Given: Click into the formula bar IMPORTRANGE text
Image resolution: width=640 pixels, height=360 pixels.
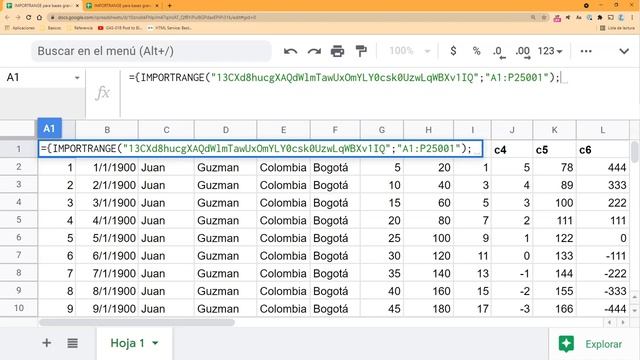Looking at the screenshot, I should tap(344, 78).
